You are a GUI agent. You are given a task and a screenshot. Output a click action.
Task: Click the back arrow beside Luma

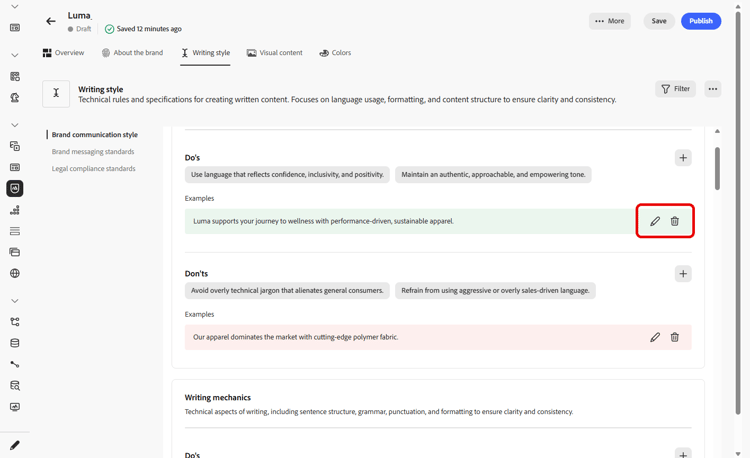point(51,21)
